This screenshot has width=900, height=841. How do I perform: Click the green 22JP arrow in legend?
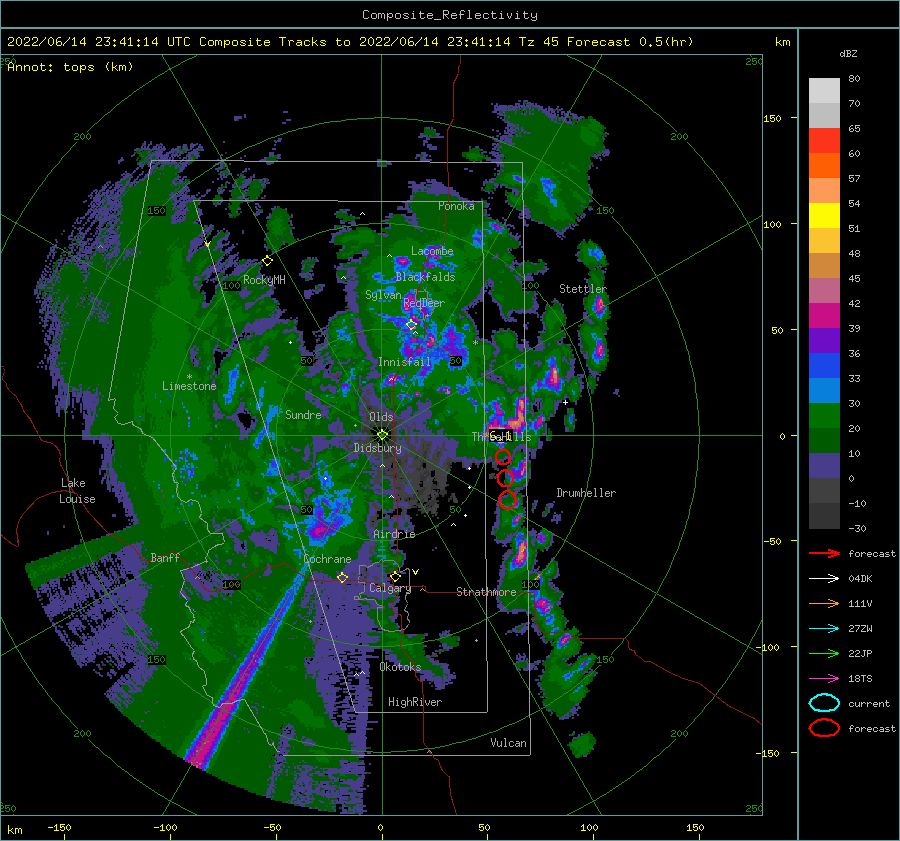(824, 653)
